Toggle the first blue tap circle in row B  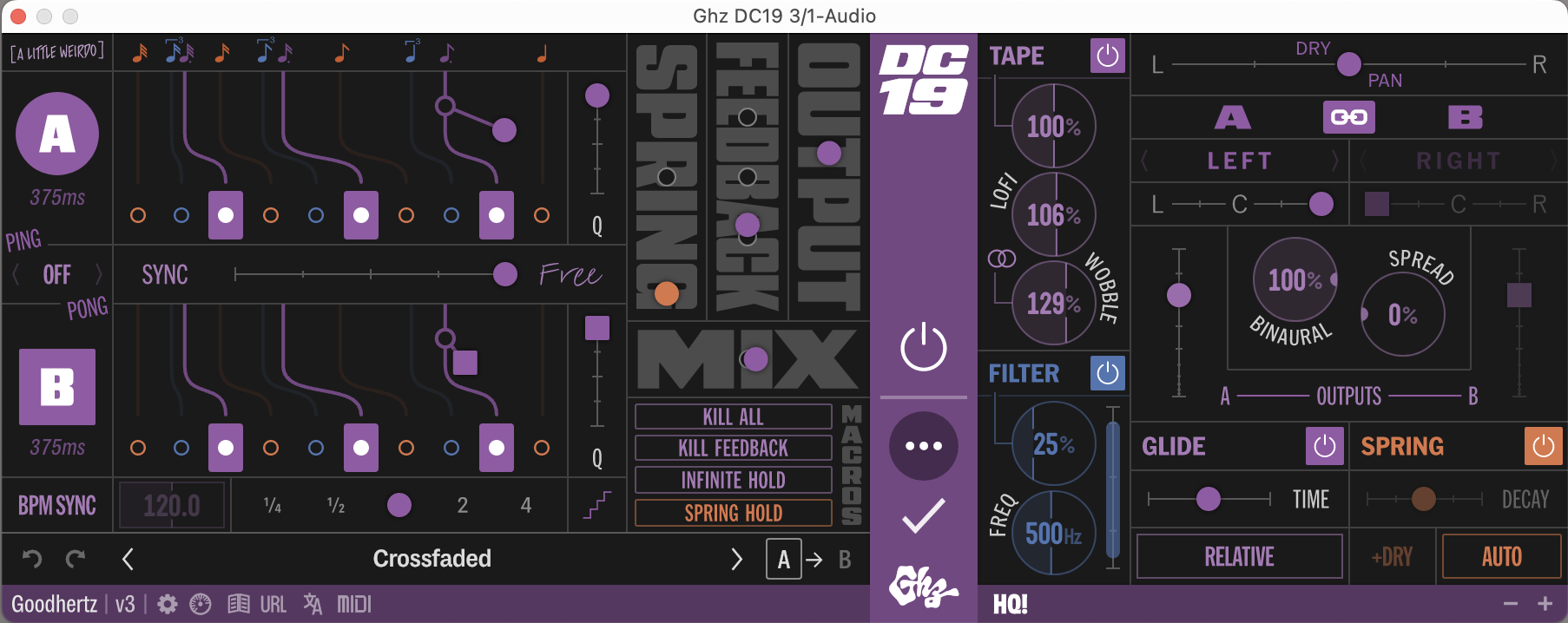coord(181,448)
